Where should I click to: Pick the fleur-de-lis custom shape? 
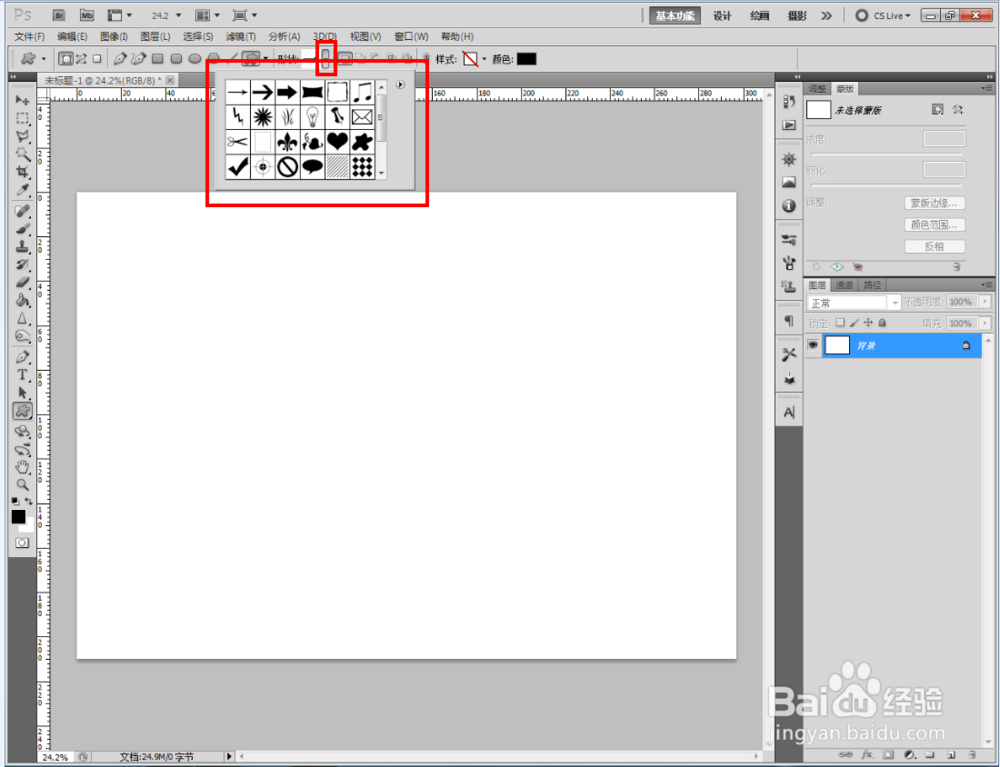[x=288, y=141]
